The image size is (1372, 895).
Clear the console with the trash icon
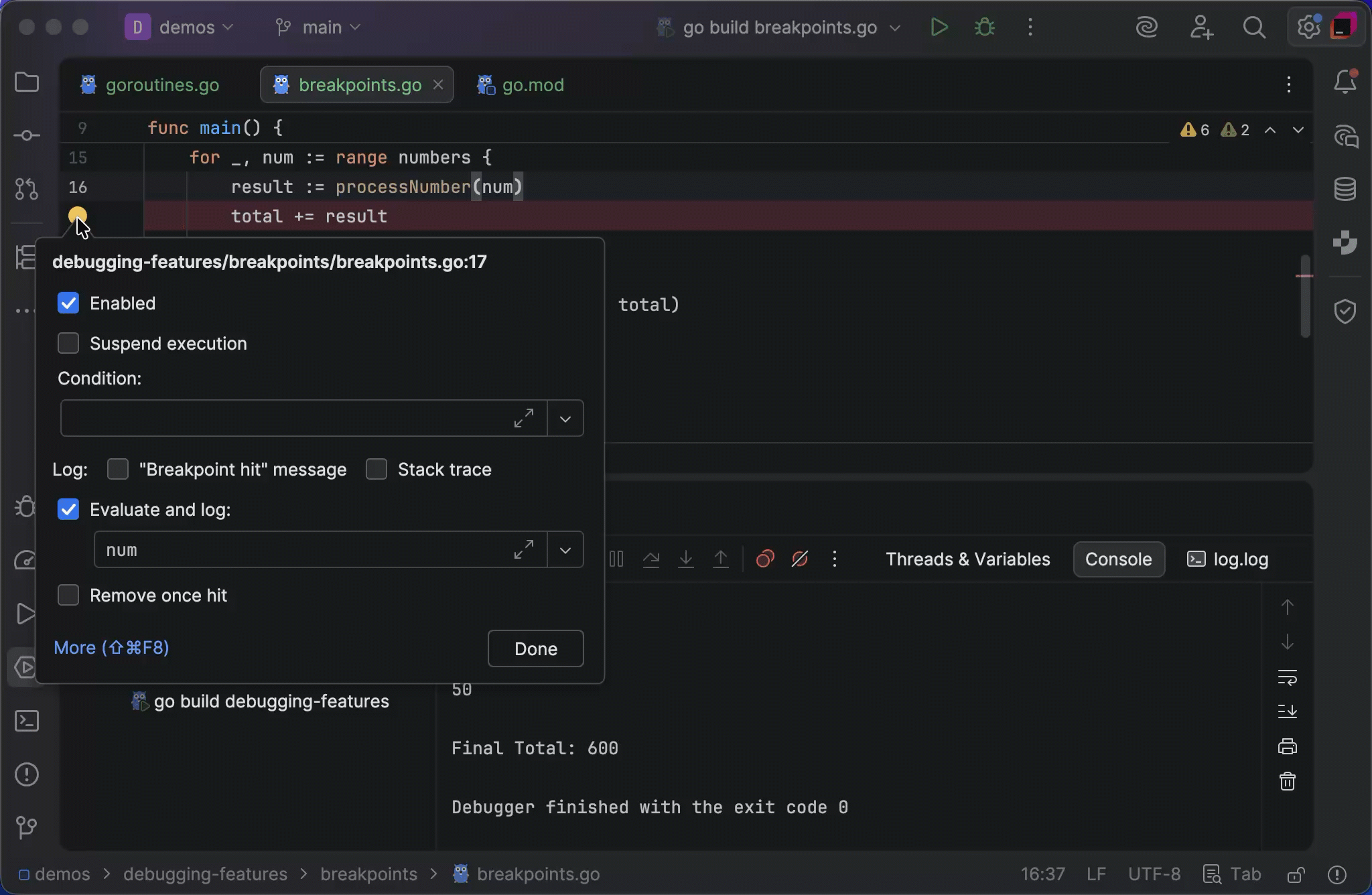(x=1287, y=781)
